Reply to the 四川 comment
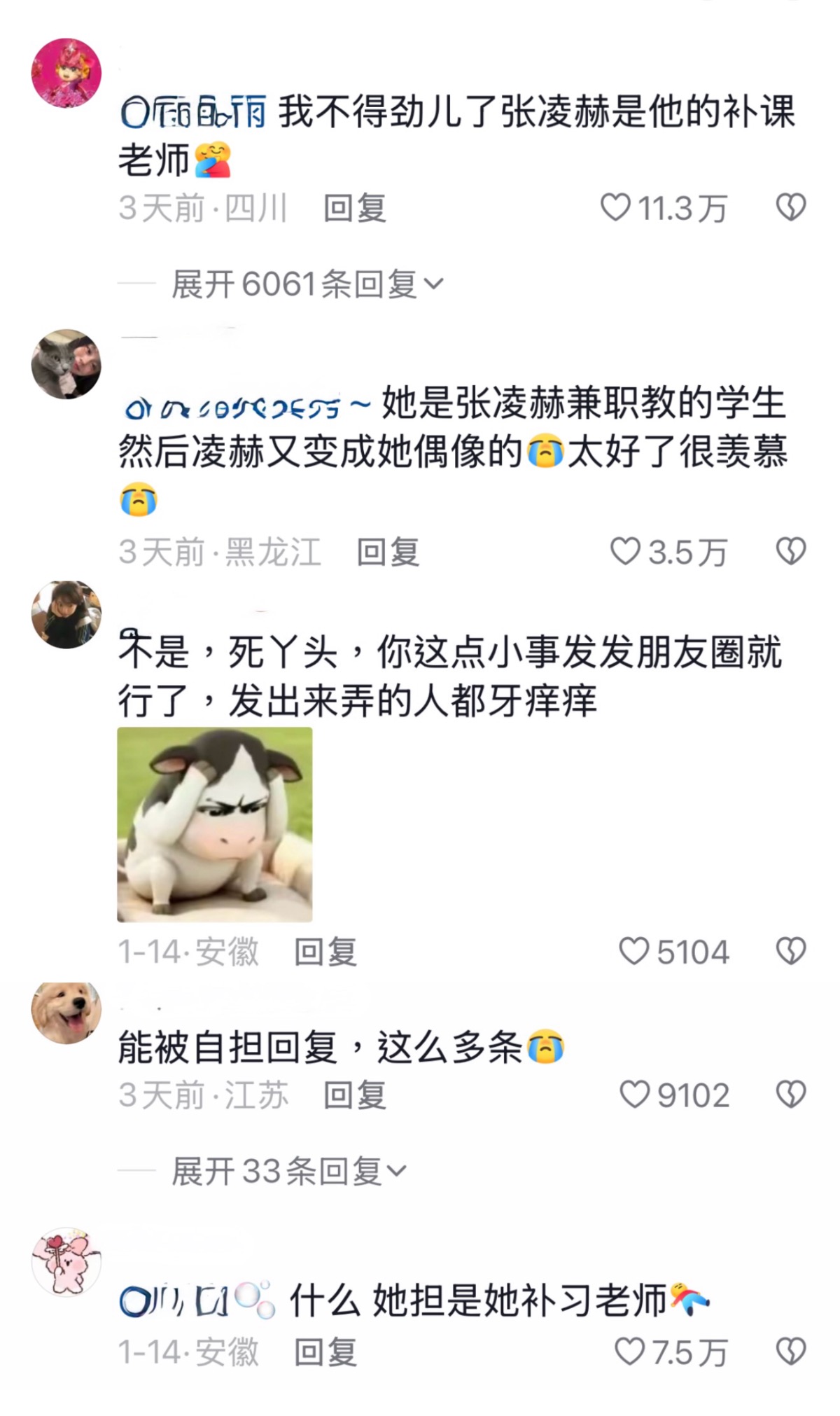Viewport: 840px width, 1416px height. click(x=355, y=208)
